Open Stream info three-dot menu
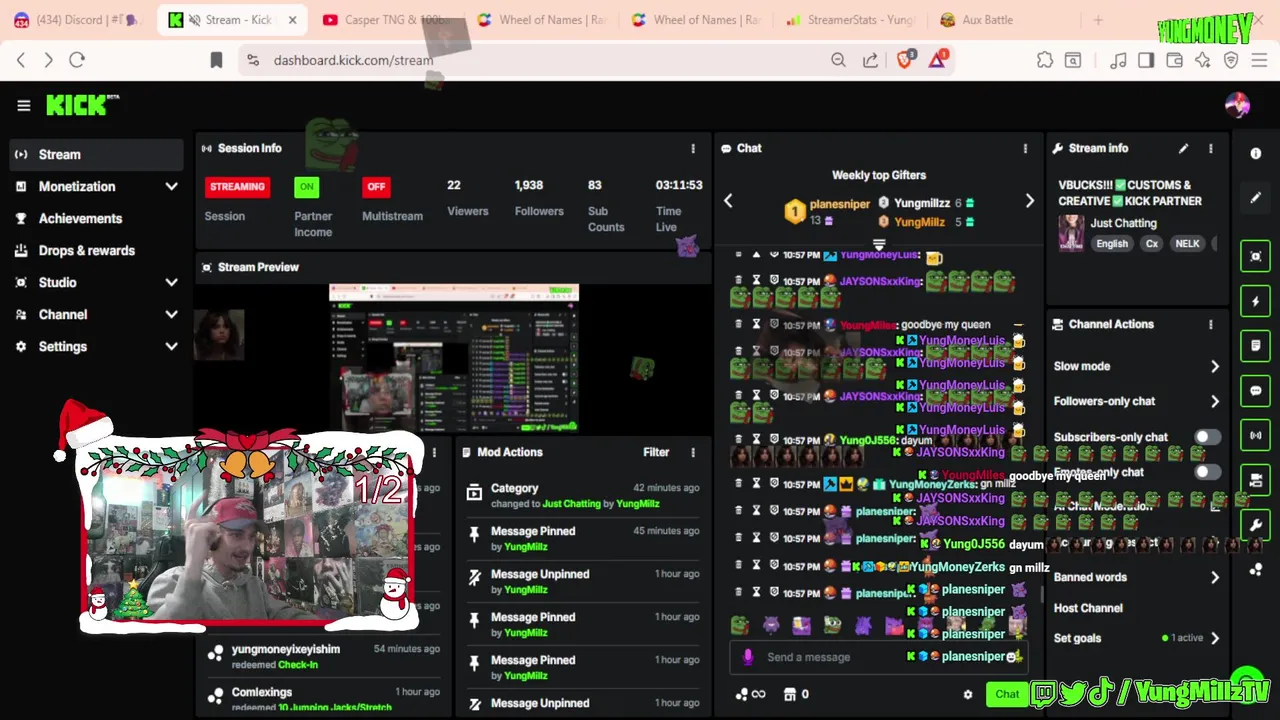1280x720 pixels. [1211, 148]
